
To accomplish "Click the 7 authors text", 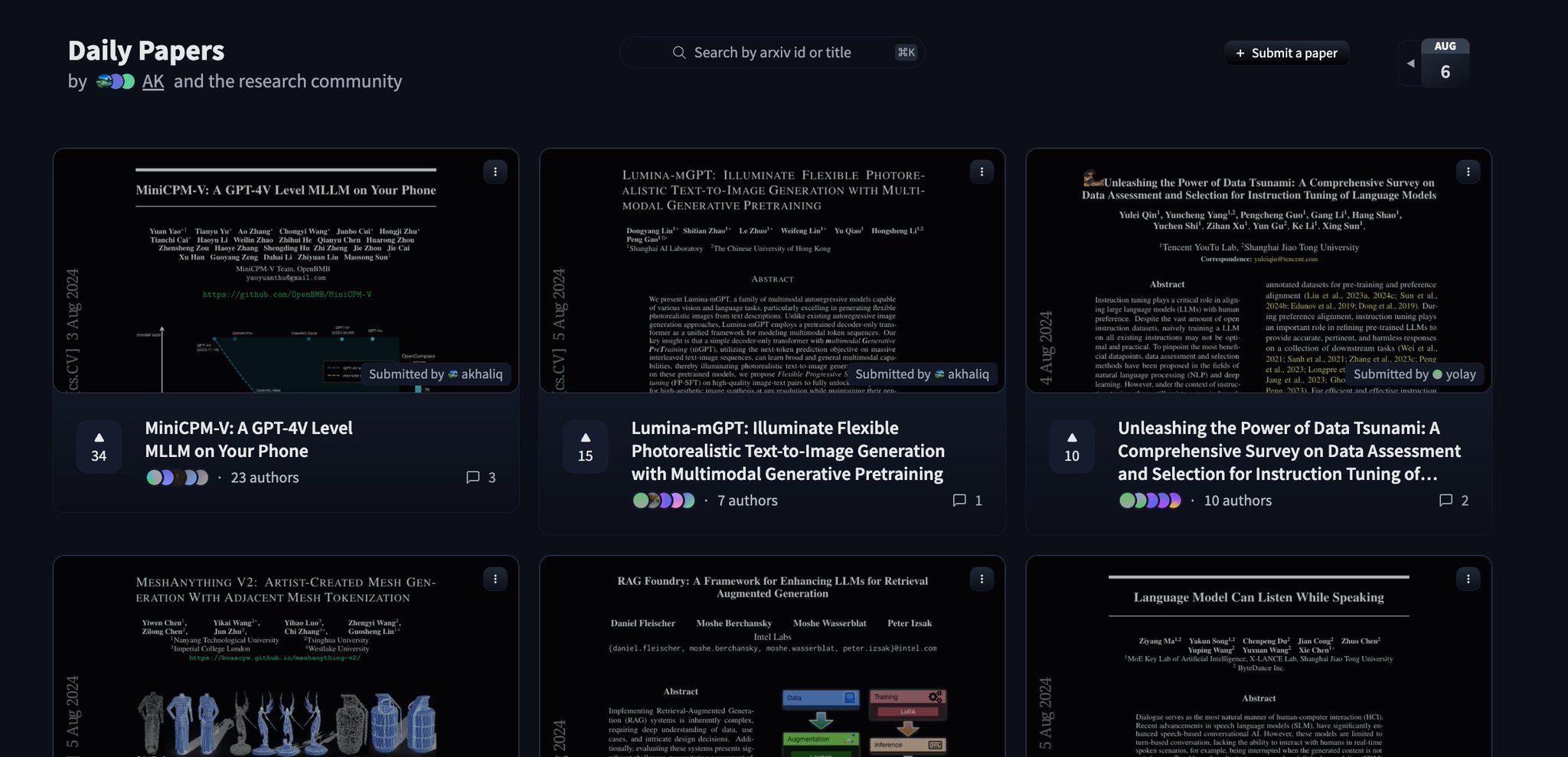I will pyautogui.click(x=747, y=501).
